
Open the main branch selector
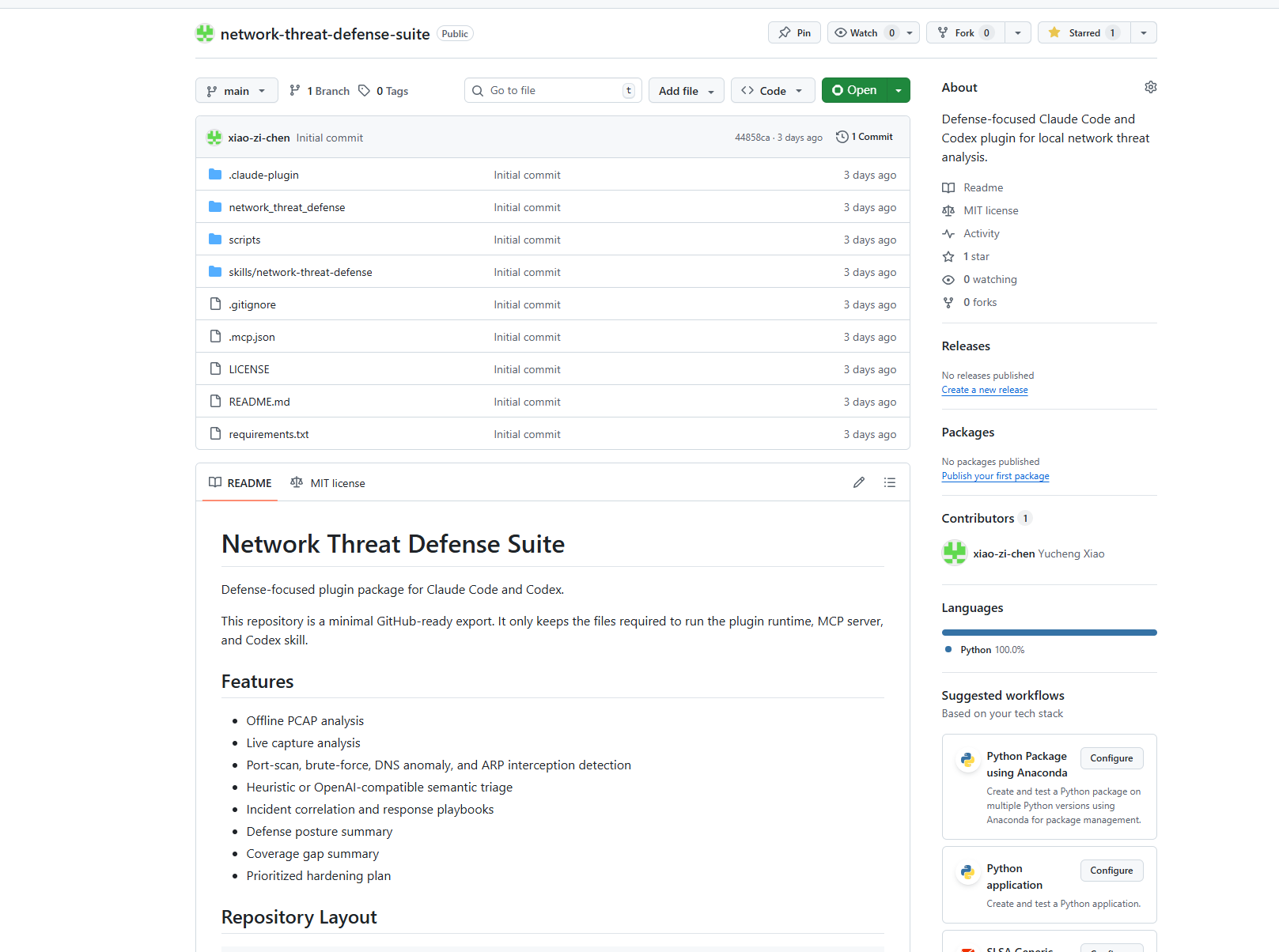(x=236, y=90)
